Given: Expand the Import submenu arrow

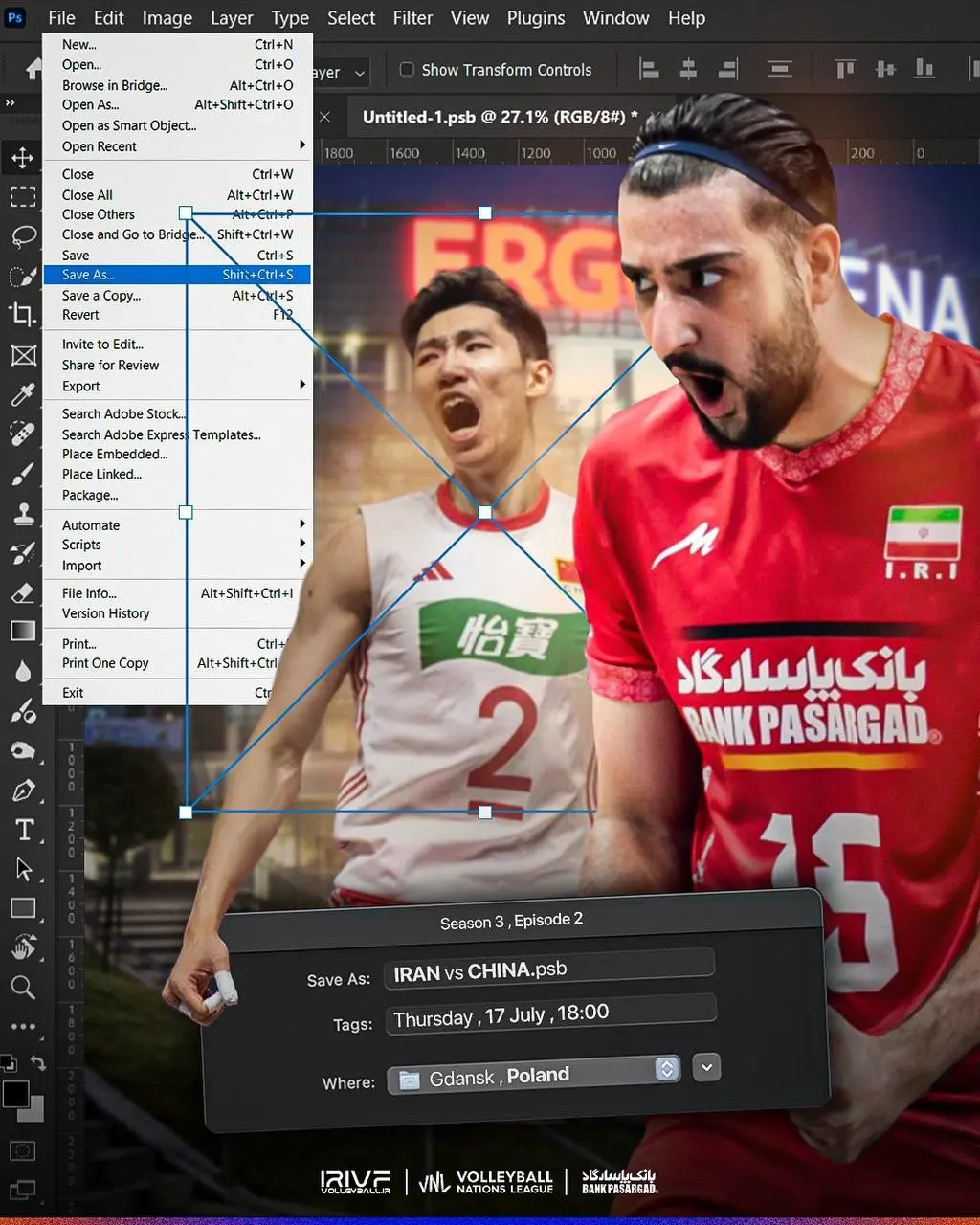Looking at the screenshot, I should coord(302,564).
